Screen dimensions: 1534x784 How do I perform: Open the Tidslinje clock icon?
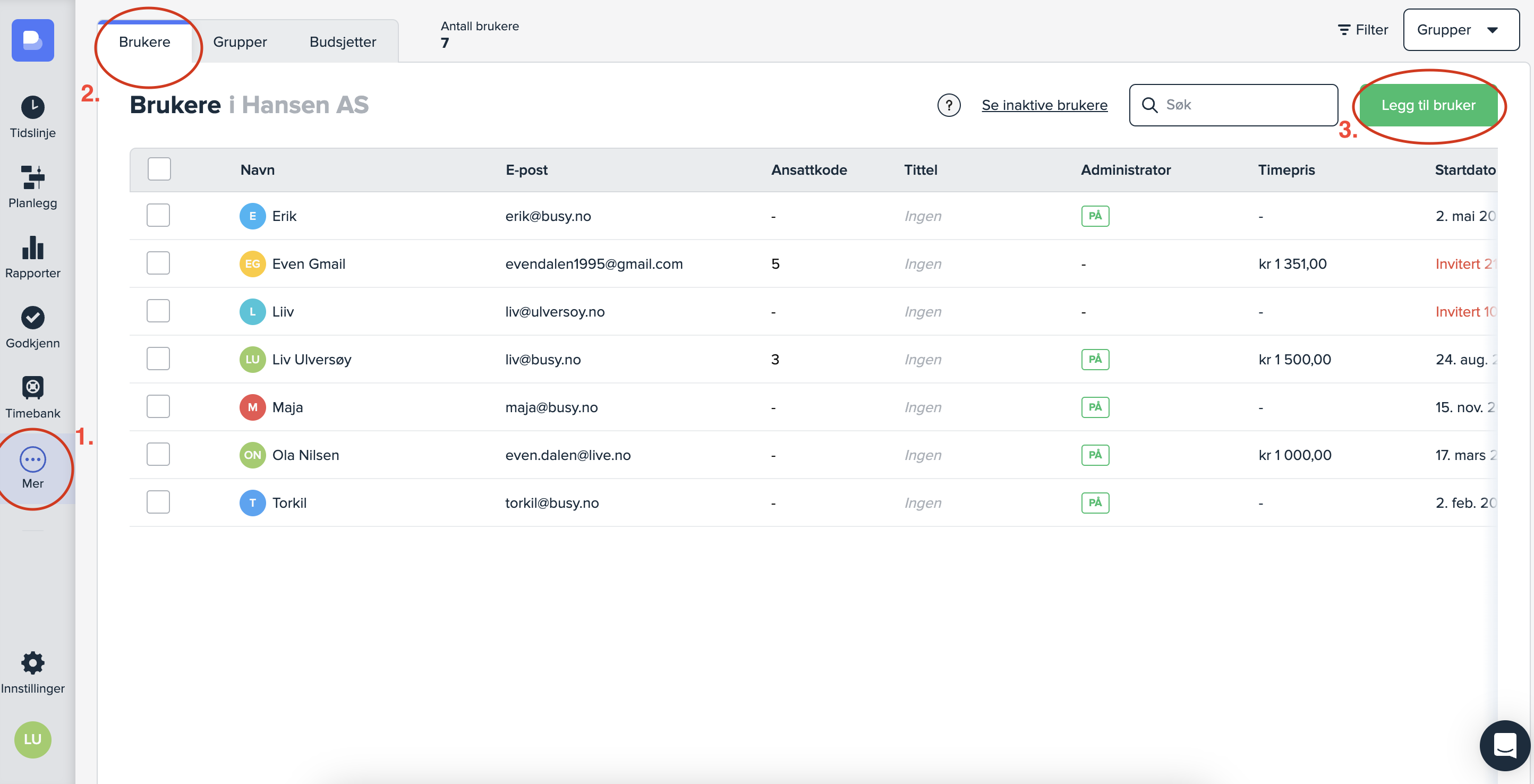click(33, 107)
